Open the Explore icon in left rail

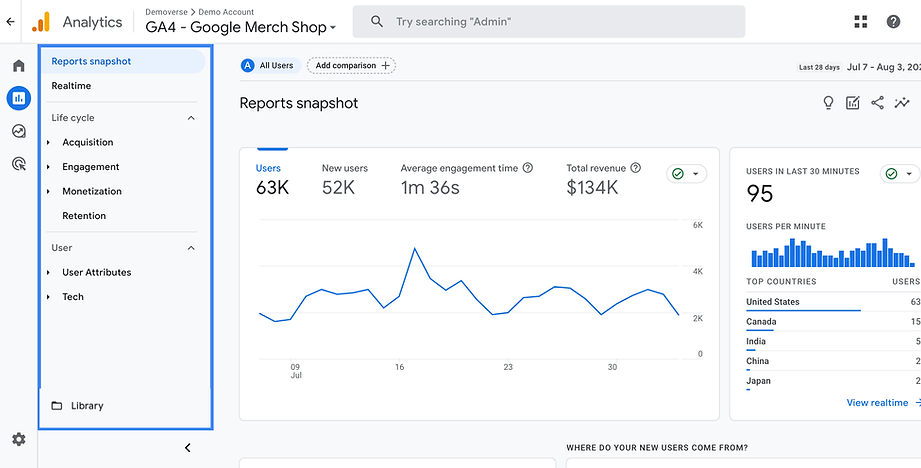(19, 131)
